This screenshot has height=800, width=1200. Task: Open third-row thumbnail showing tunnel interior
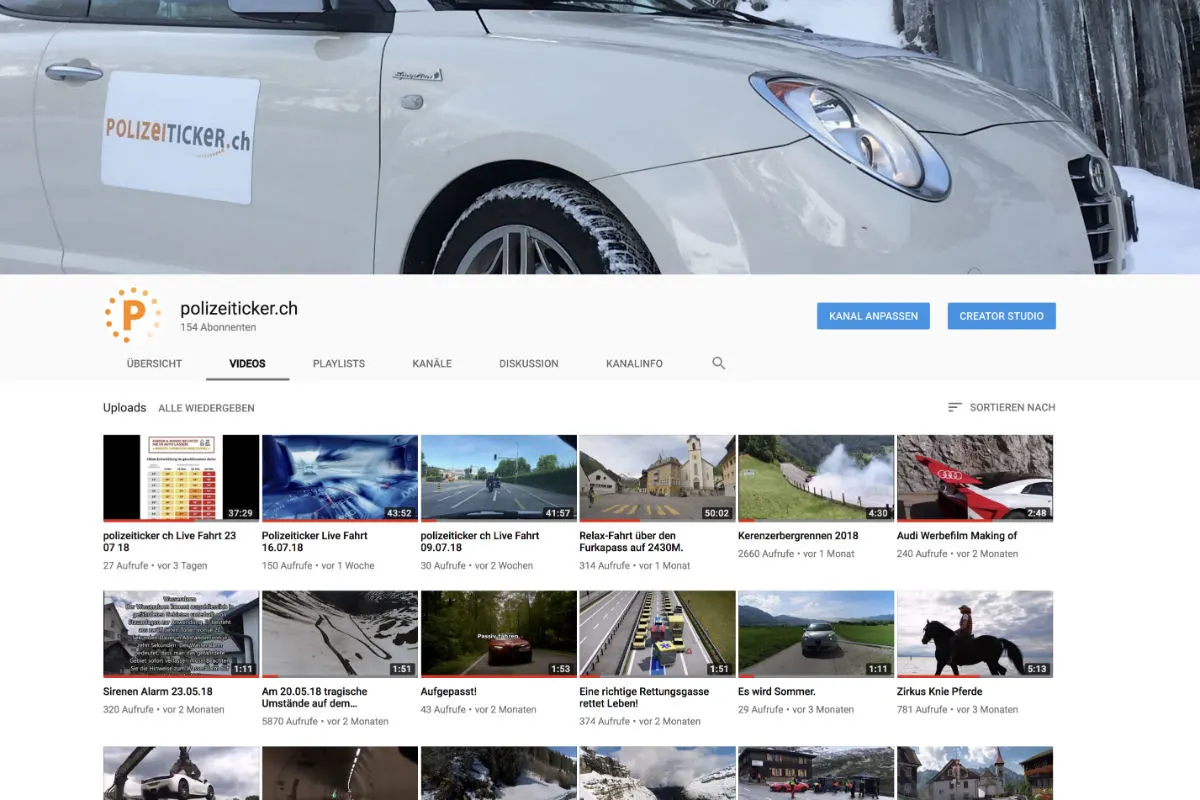point(340,773)
